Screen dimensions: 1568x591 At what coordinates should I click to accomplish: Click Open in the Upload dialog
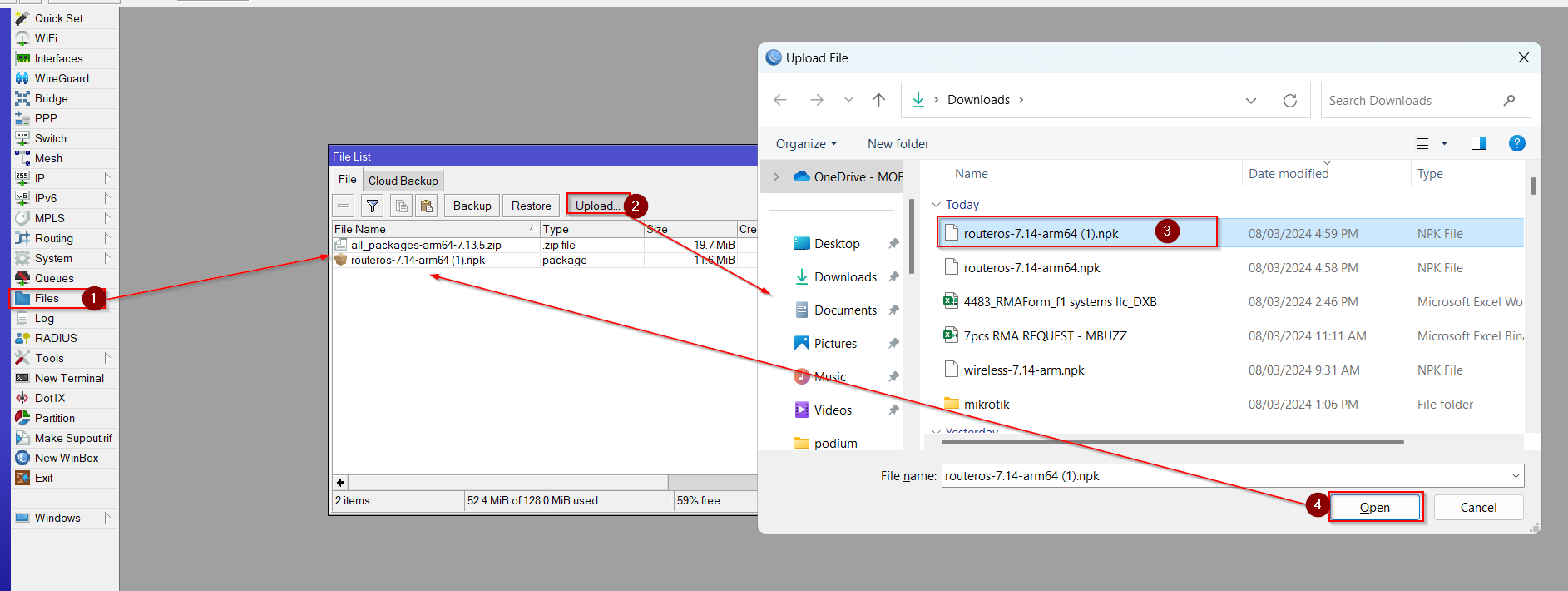1374,508
